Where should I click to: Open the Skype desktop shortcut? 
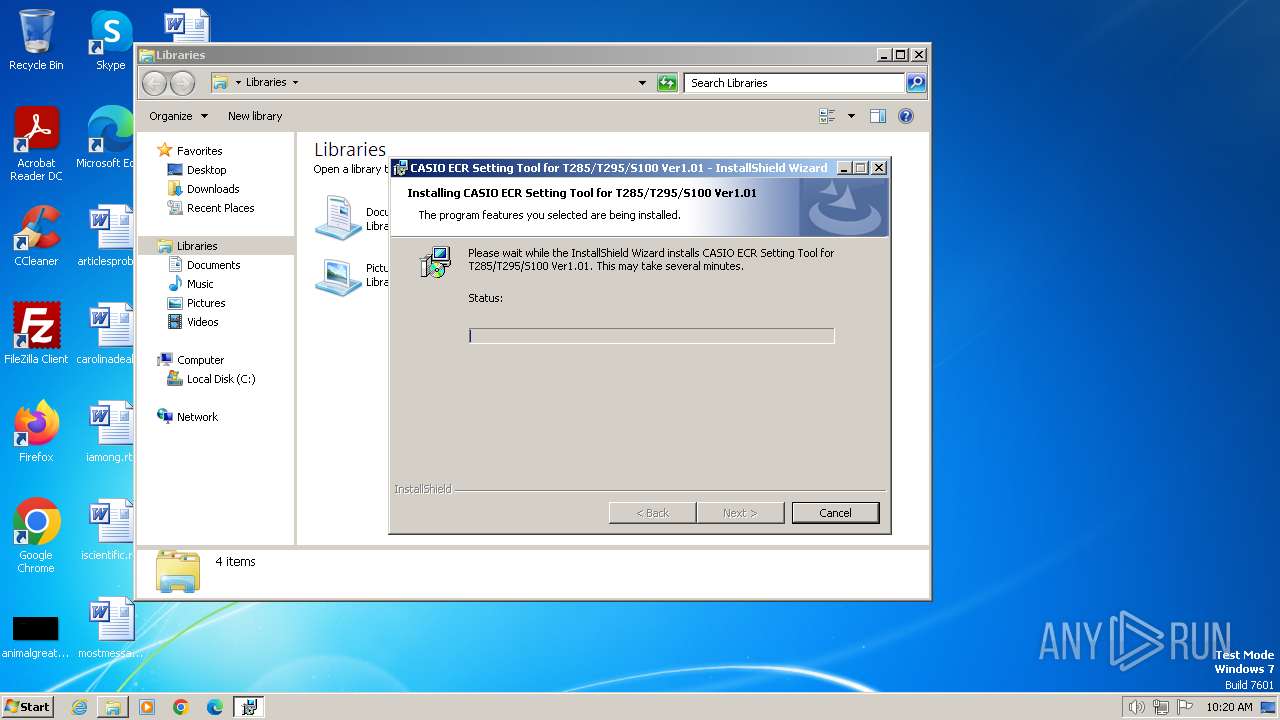pos(110,40)
